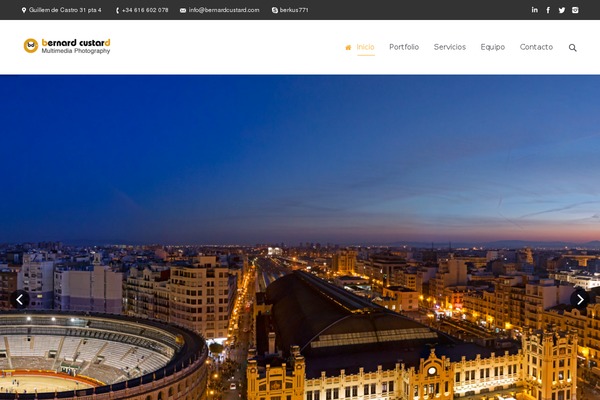Viewport: 600px width, 400px height.
Task: Click the berkus771 Skype username
Action: [294, 10]
